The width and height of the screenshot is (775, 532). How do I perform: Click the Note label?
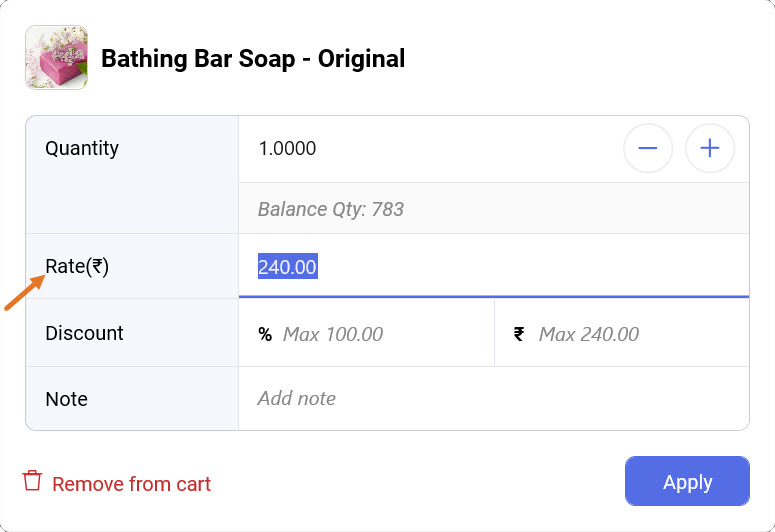(x=66, y=399)
